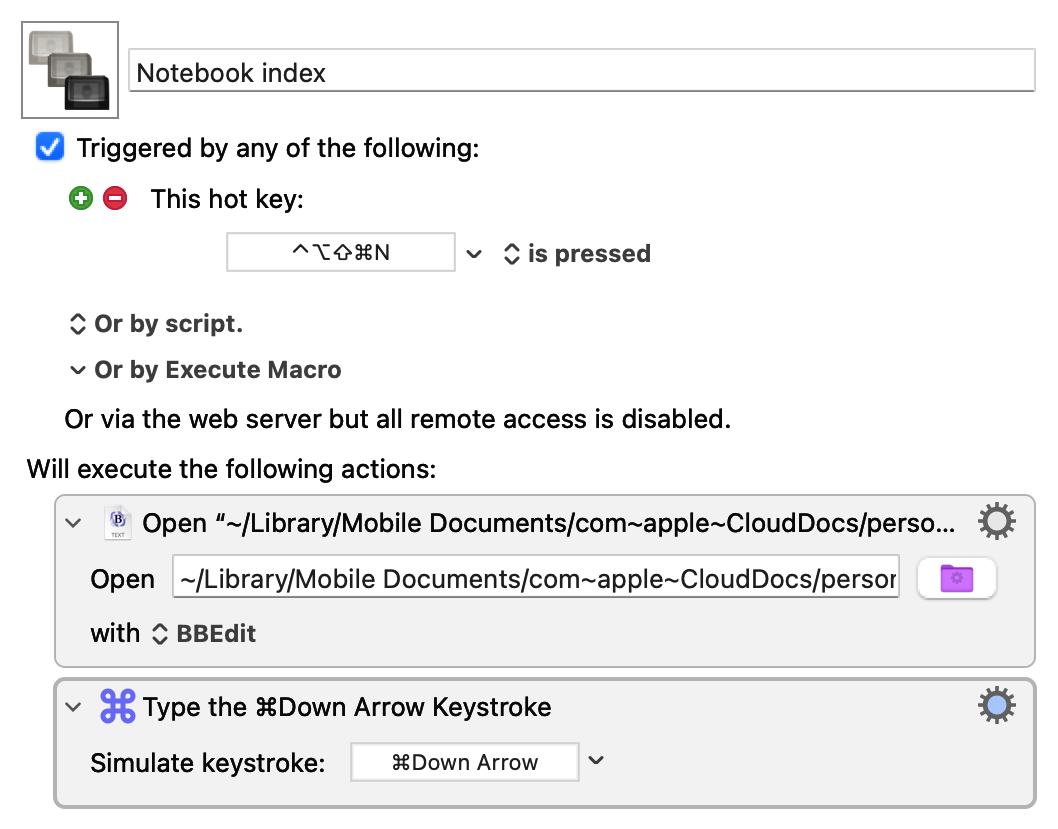The width and height of the screenshot is (1058, 829).
Task: Click the Open file path text field
Action: (x=535, y=579)
